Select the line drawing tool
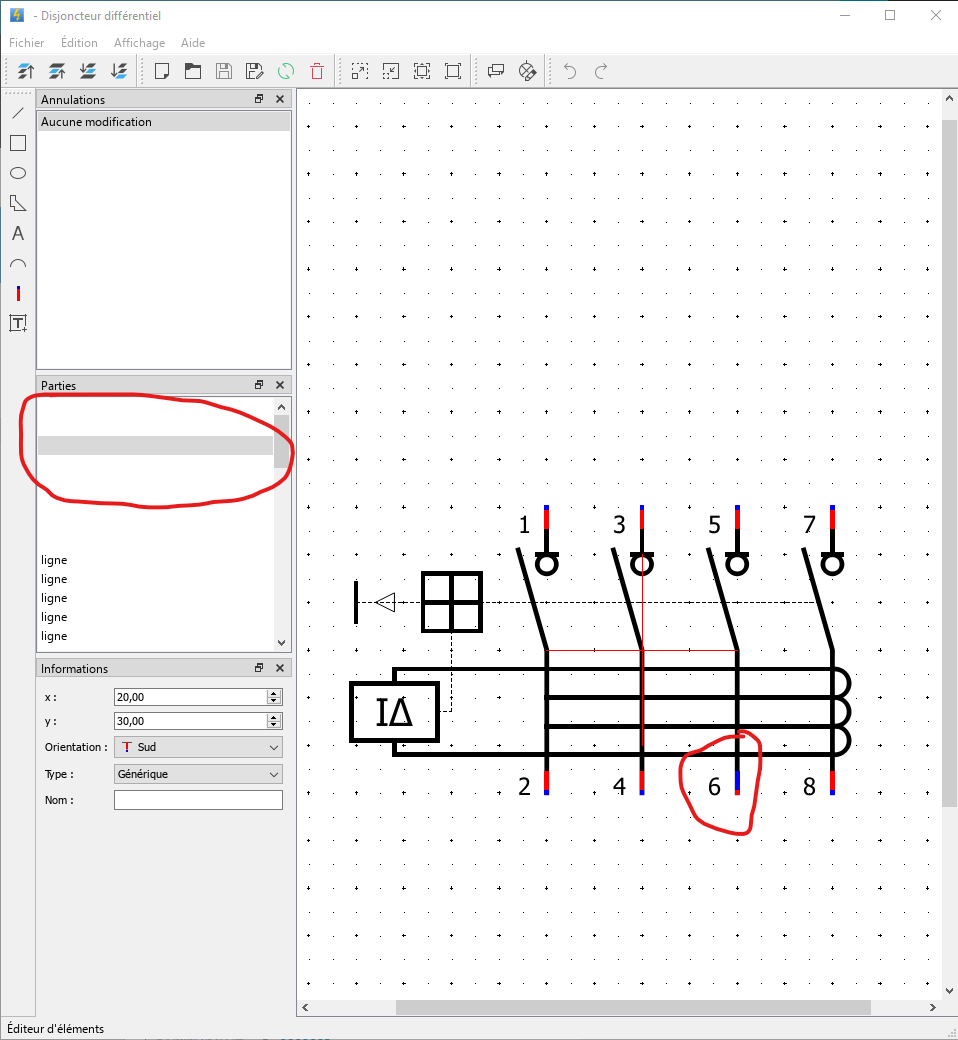The height and width of the screenshot is (1040, 958). (x=17, y=112)
